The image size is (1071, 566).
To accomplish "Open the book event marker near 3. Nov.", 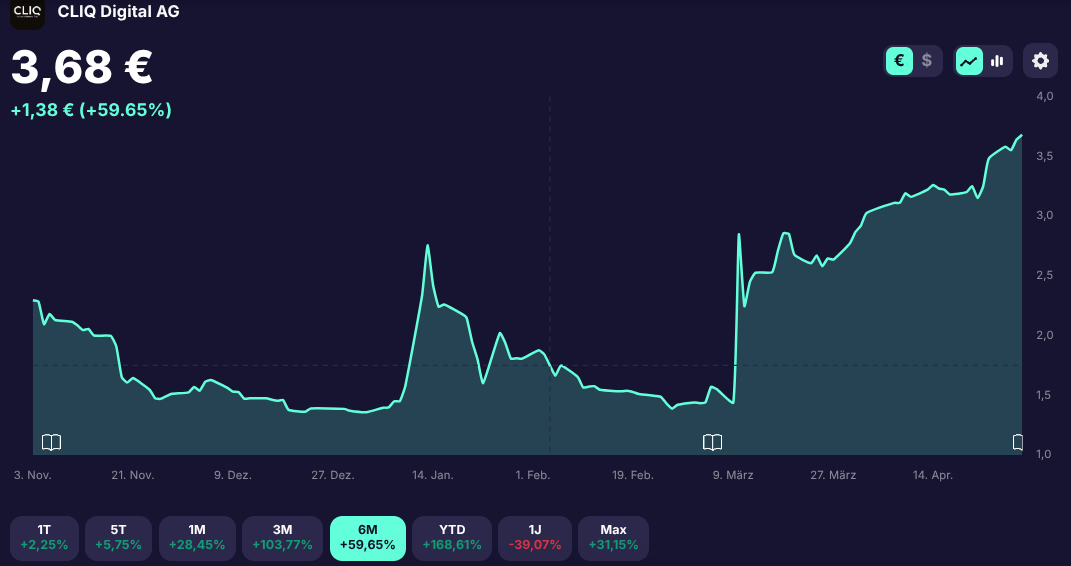I will 51,442.
